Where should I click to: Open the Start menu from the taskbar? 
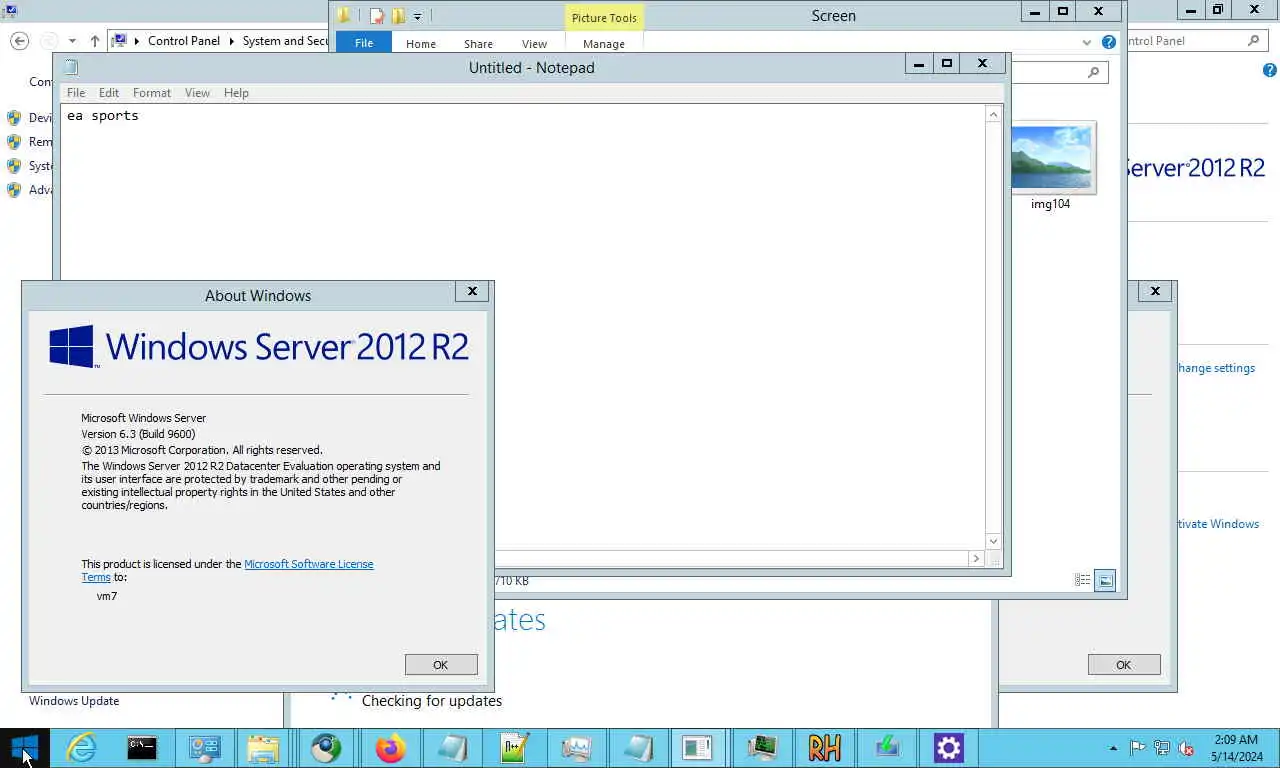click(24, 747)
